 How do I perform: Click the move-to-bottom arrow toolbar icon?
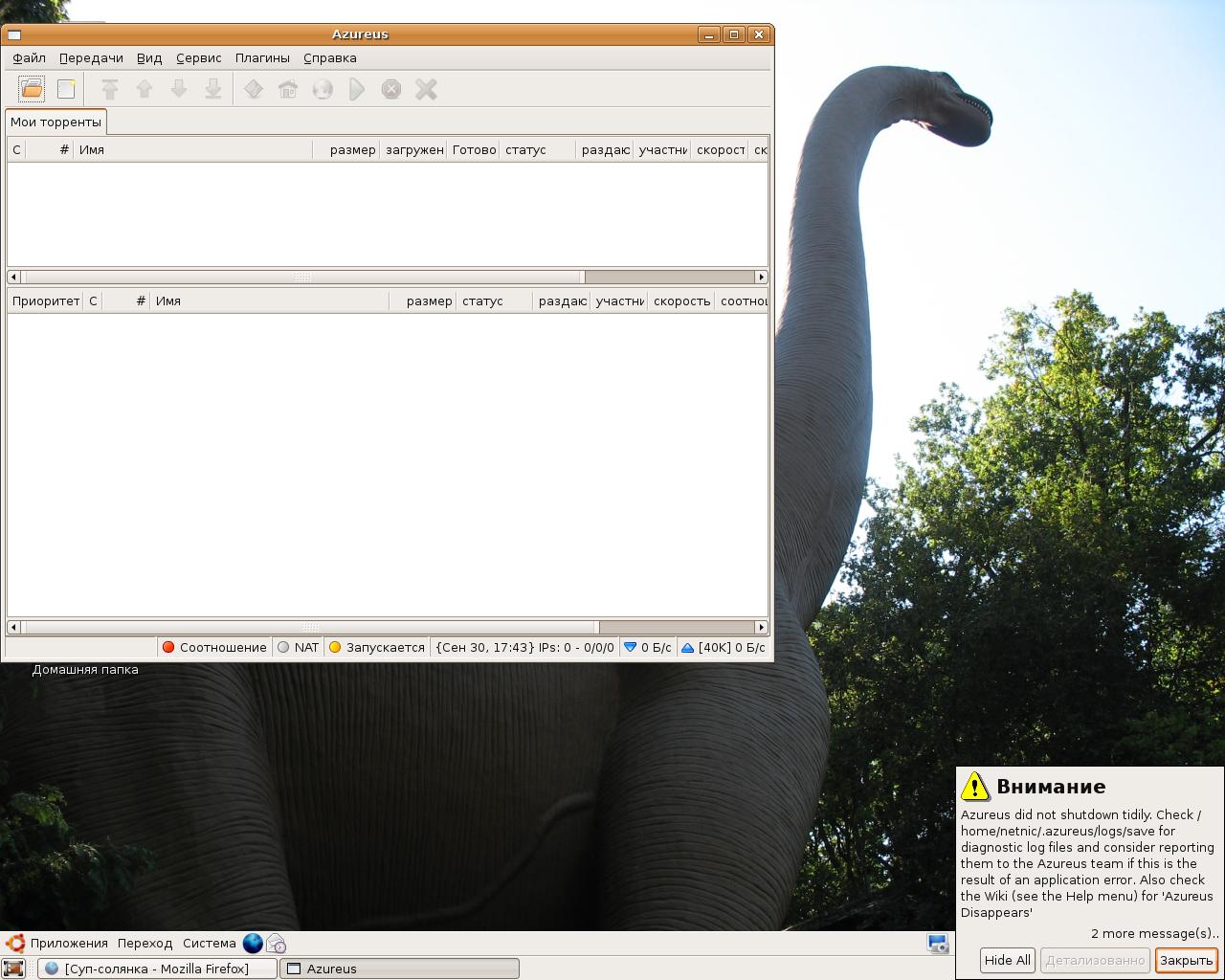click(x=213, y=89)
